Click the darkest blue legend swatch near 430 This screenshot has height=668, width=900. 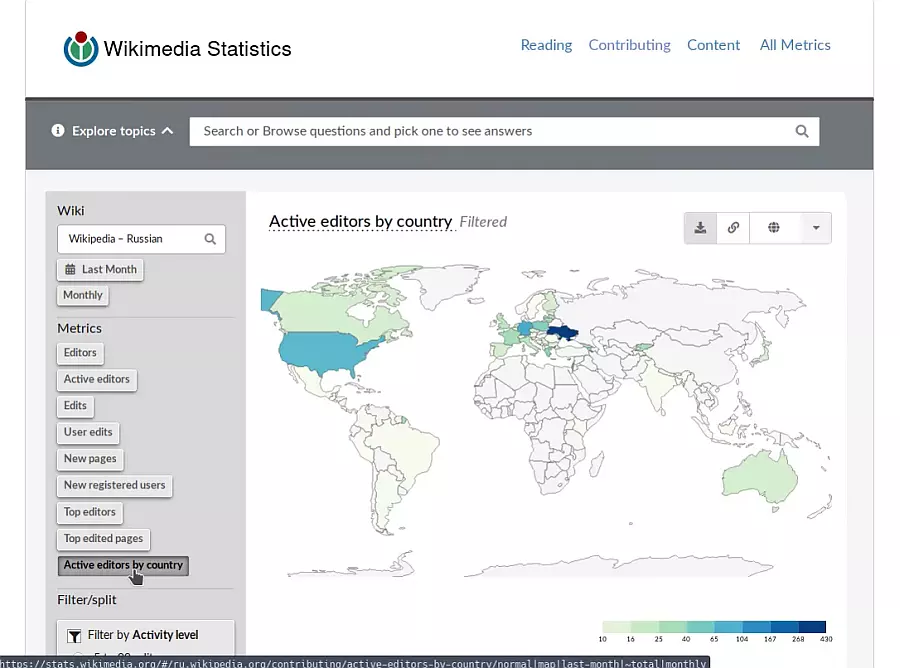(x=812, y=627)
